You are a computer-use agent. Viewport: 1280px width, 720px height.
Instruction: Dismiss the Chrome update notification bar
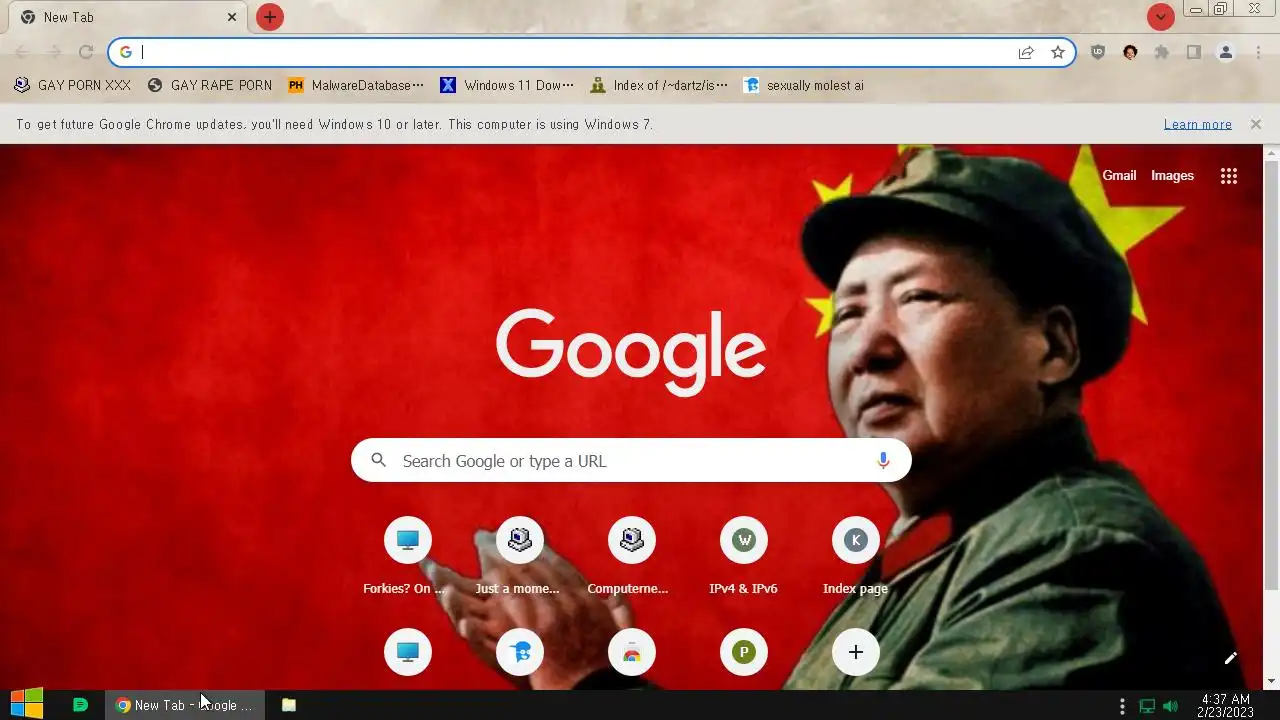coord(1256,124)
